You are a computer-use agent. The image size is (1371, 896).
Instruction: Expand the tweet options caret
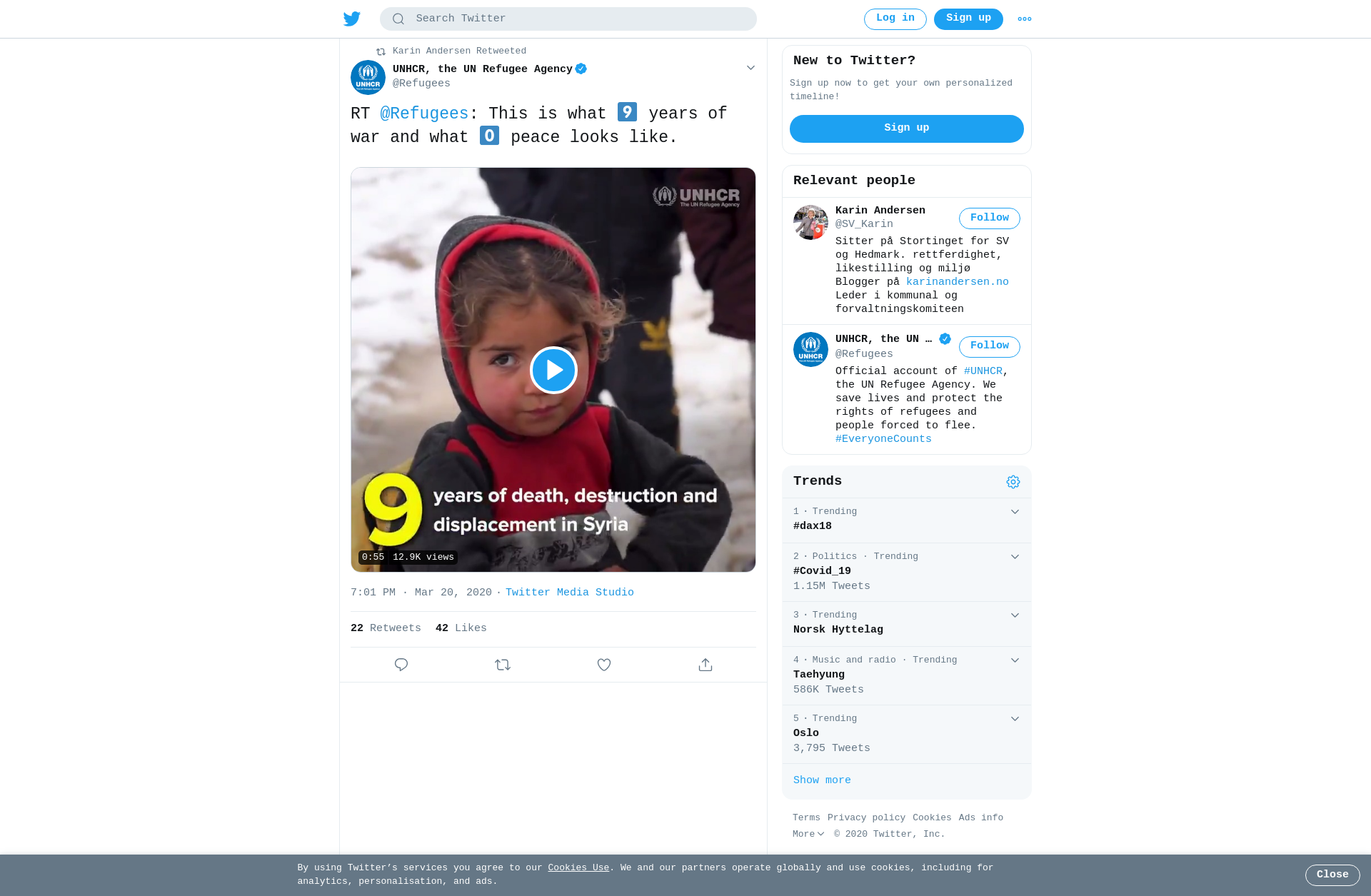pos(750,68)
